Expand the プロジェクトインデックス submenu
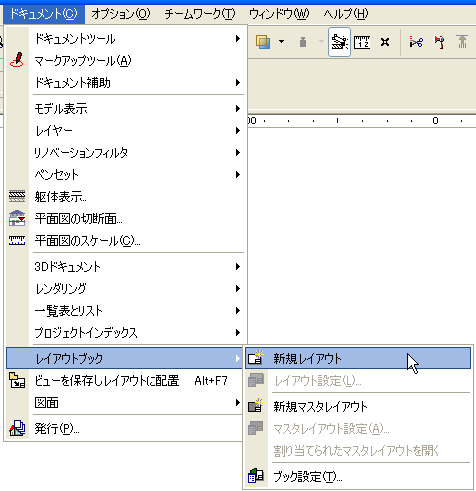 pyautogui.click(x=125, y=333)
